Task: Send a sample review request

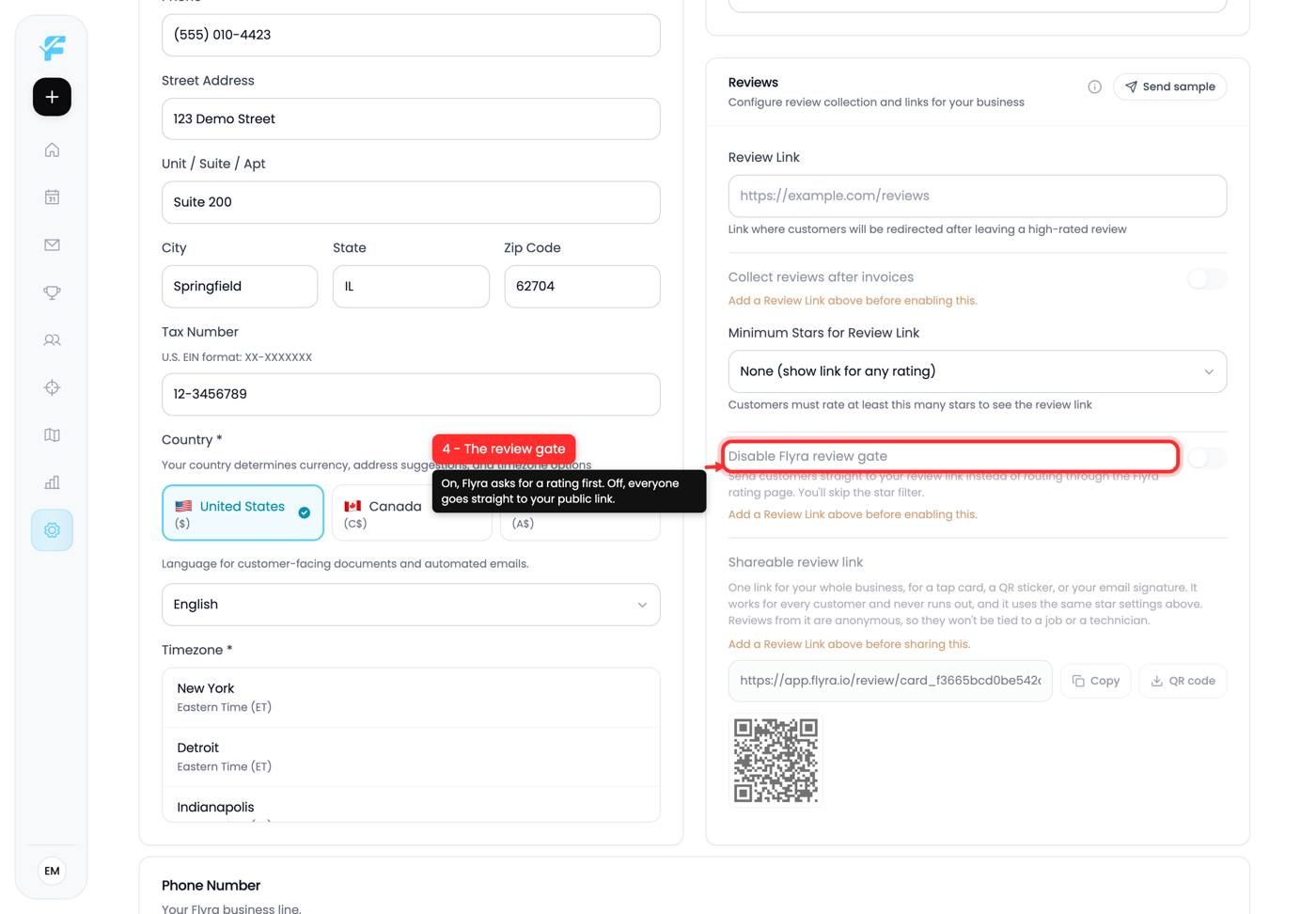Action: [x=1169, y=87]
